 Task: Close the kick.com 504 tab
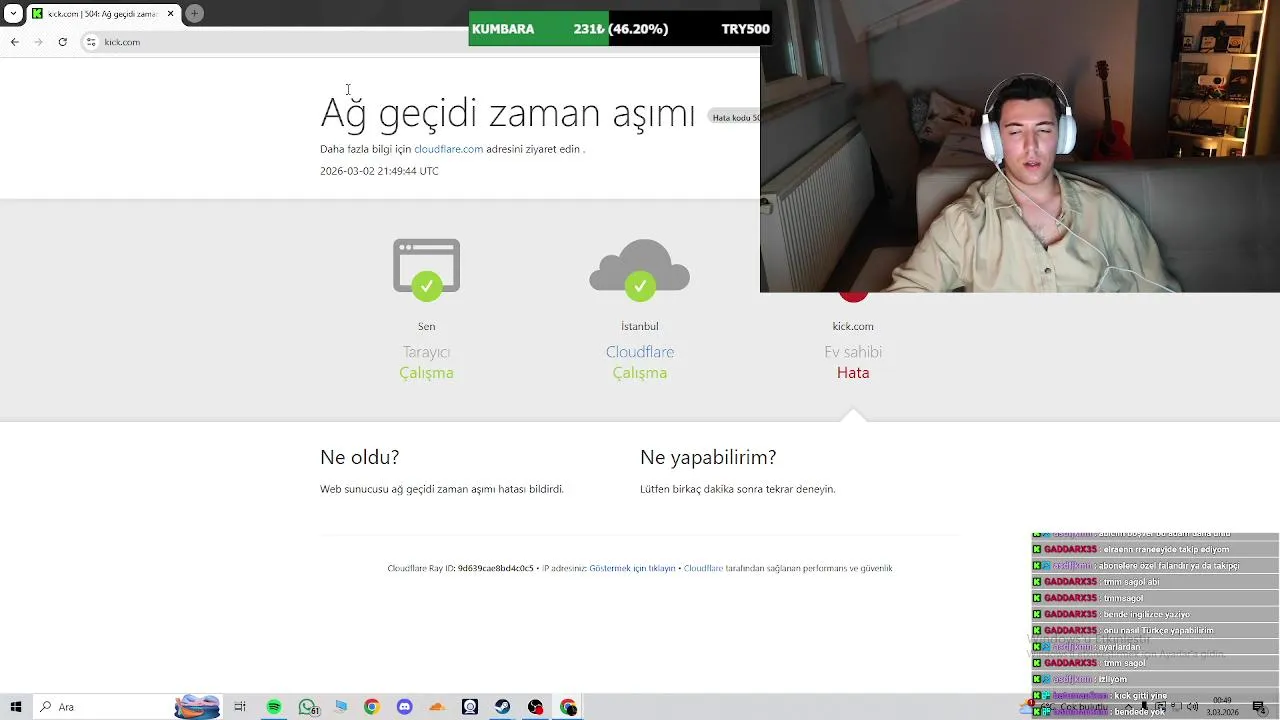[x=170, y=13]
